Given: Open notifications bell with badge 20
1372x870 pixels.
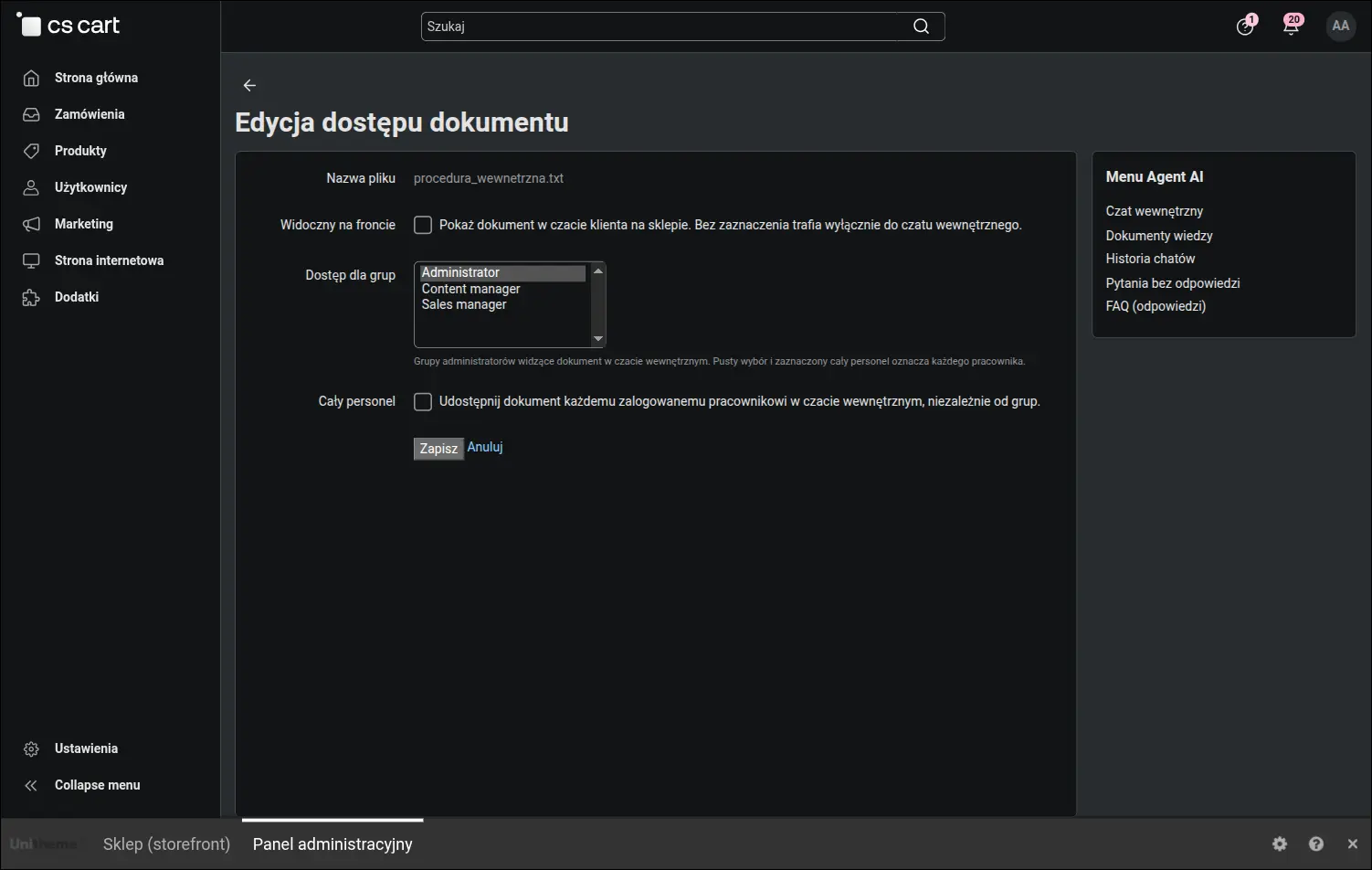Looking at the screenshot, I should (x=1292, y=26).
